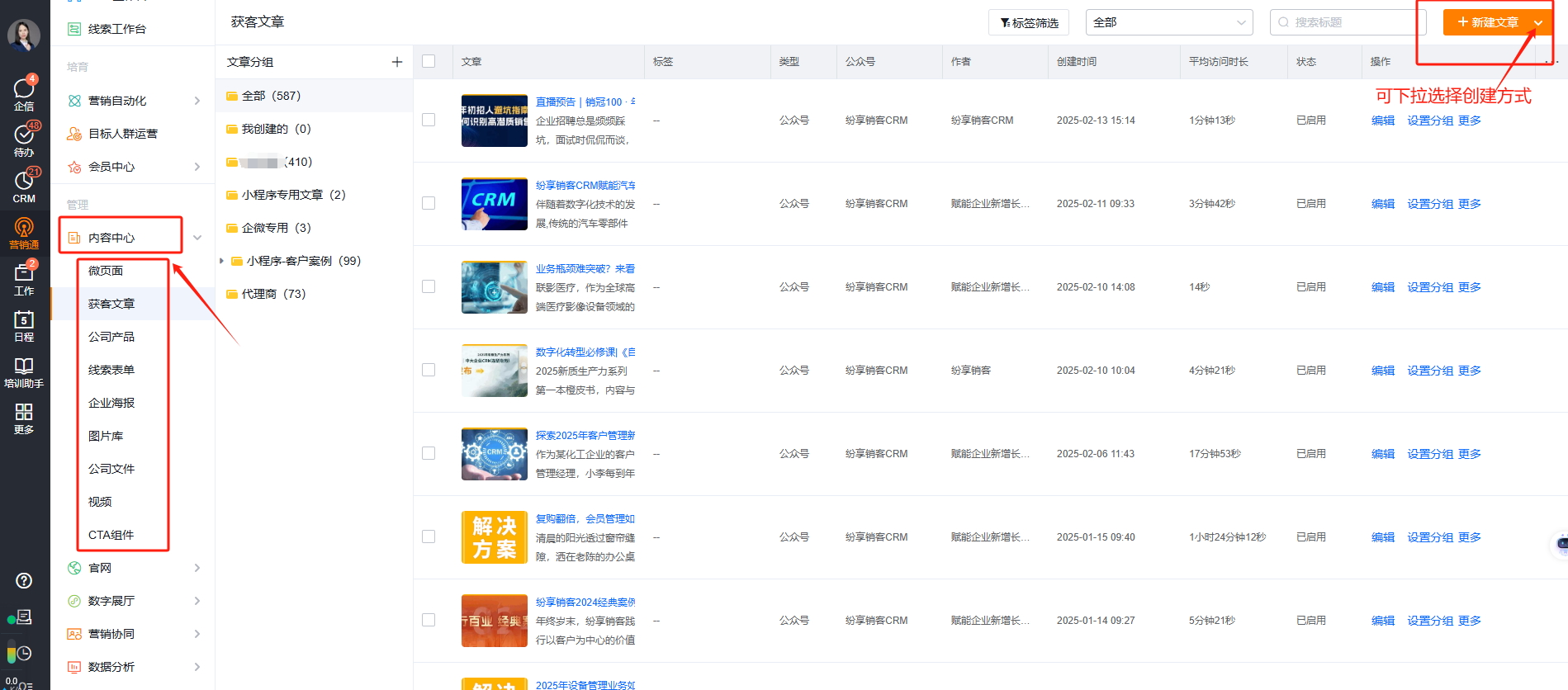Check the 业务瓶颈难突破 row checkbox
1568x690 pixels.
click(x=429, y=286)
